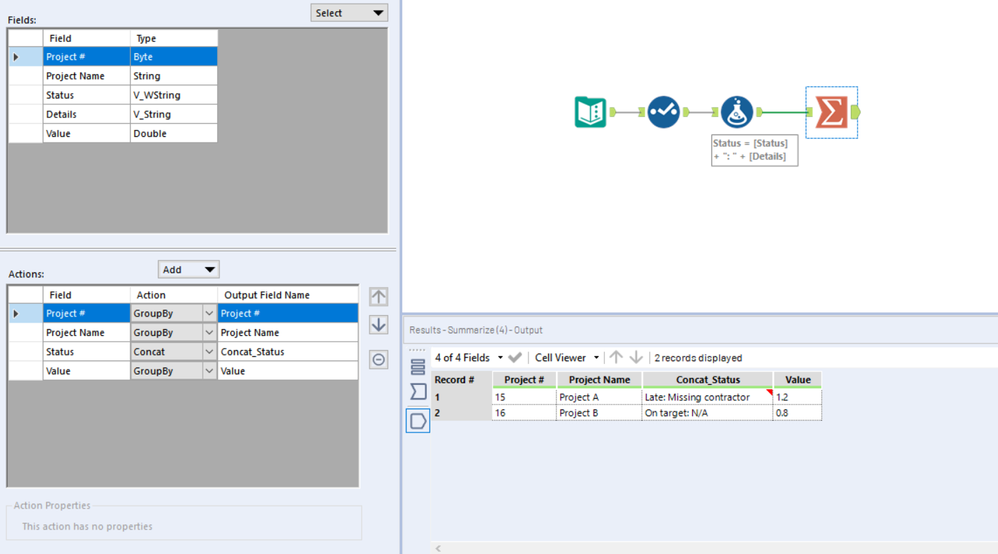Select the Formula flask tool node
The height and width of the screenshot is (554, 998).
pyautogui.click(x=737, y=112)
